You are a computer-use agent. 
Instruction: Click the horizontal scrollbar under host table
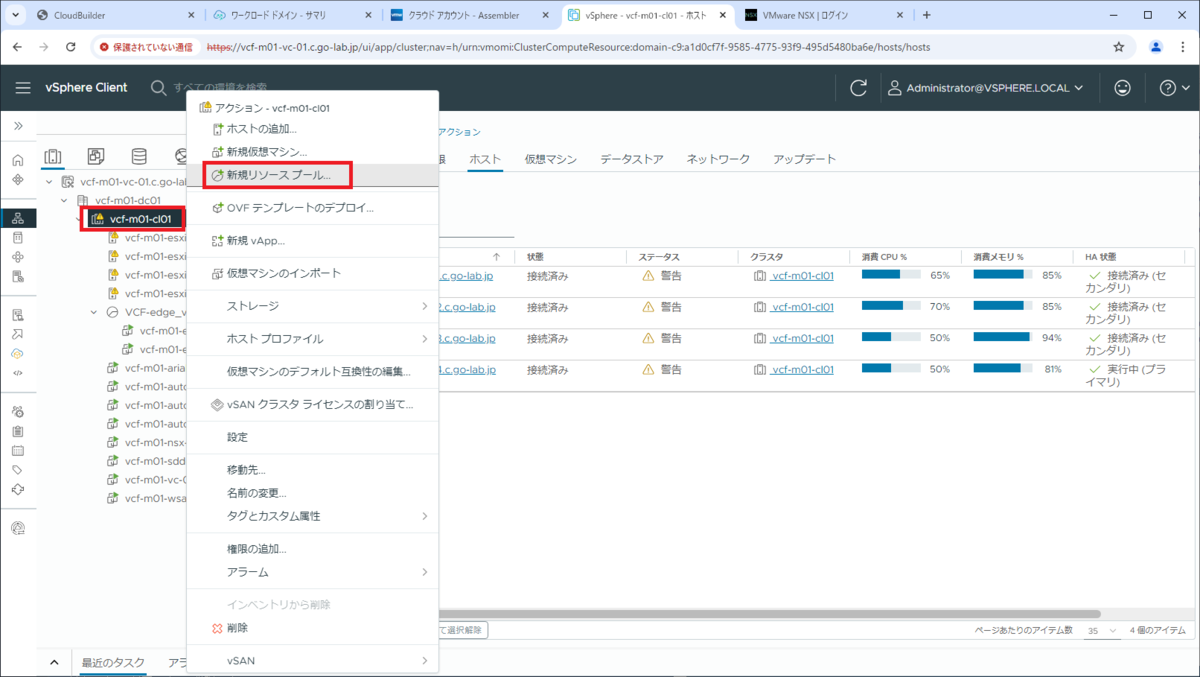(768, 614)
